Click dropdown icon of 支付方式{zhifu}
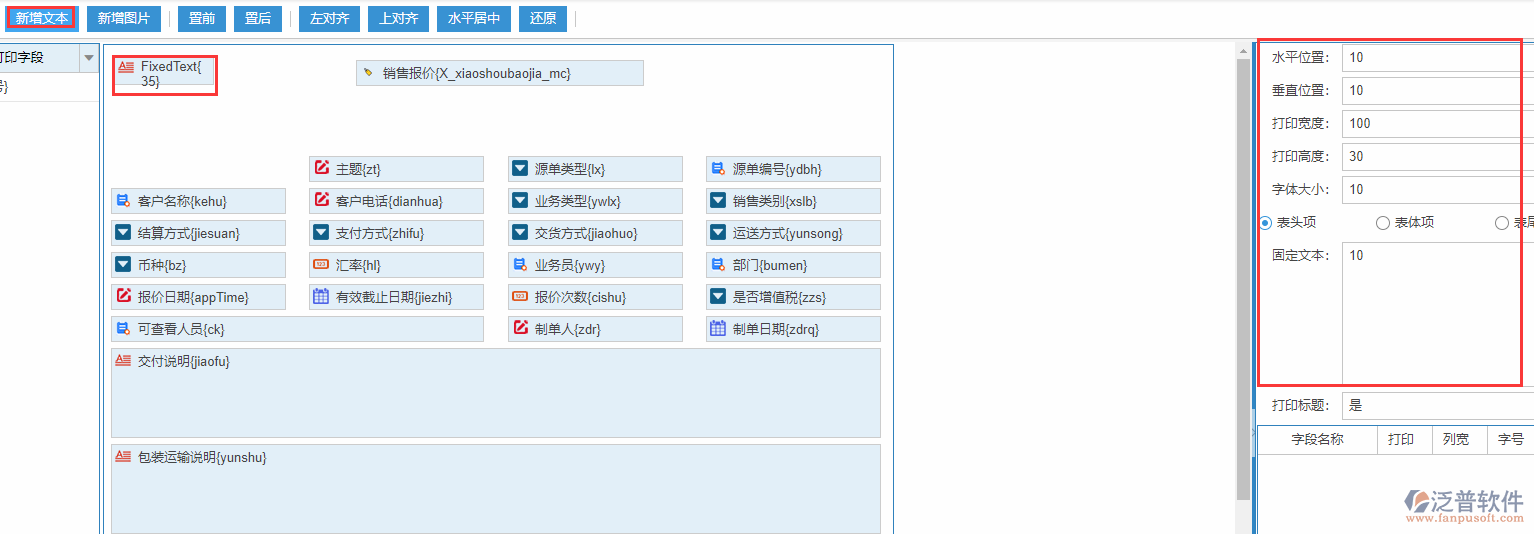Image resolution: width=1534 pixels, height=534 pixels. tap(321, 232)
